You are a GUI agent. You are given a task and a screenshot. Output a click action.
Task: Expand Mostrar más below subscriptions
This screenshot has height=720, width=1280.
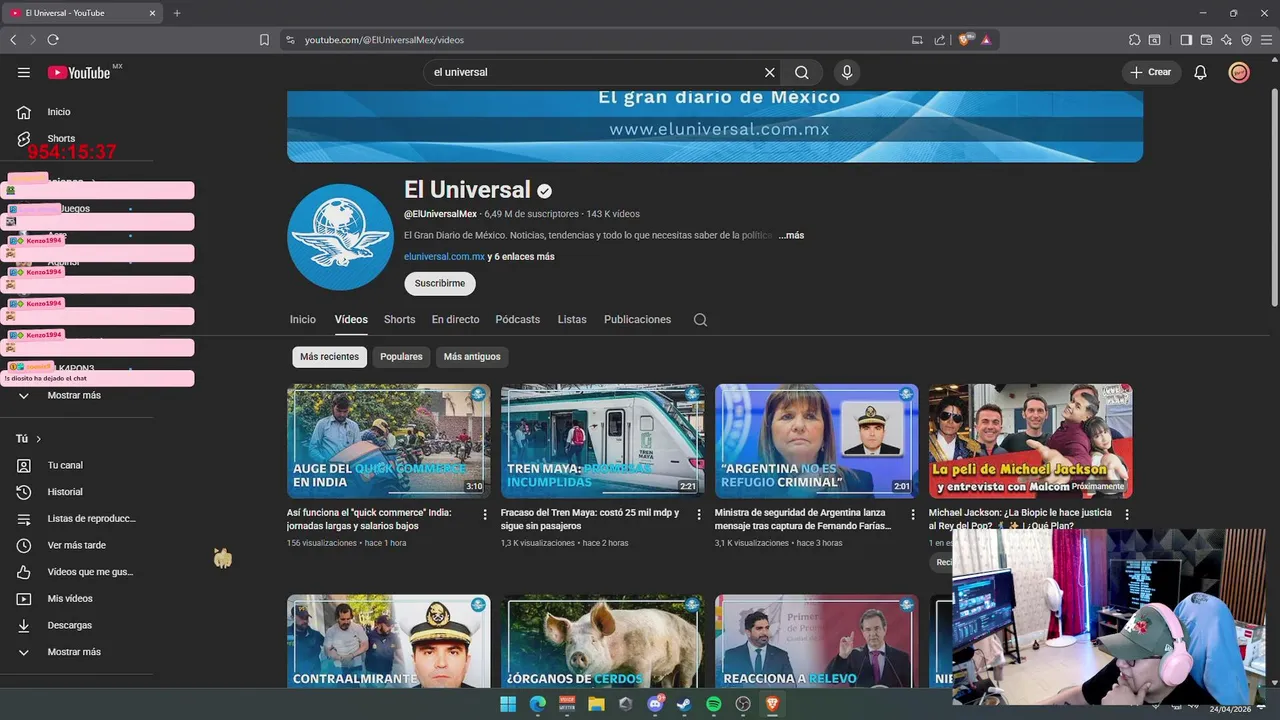pyautogui.click(x=76, y=396)
